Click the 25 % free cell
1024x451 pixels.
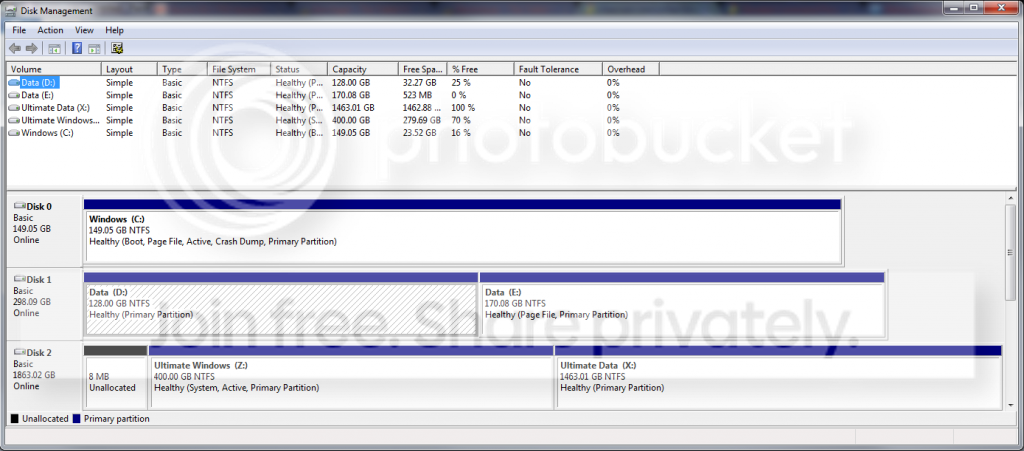(x=462, y=83)
